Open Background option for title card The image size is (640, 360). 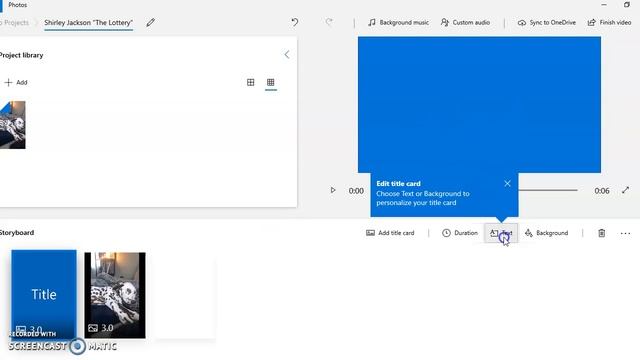(x=547, y=233)
